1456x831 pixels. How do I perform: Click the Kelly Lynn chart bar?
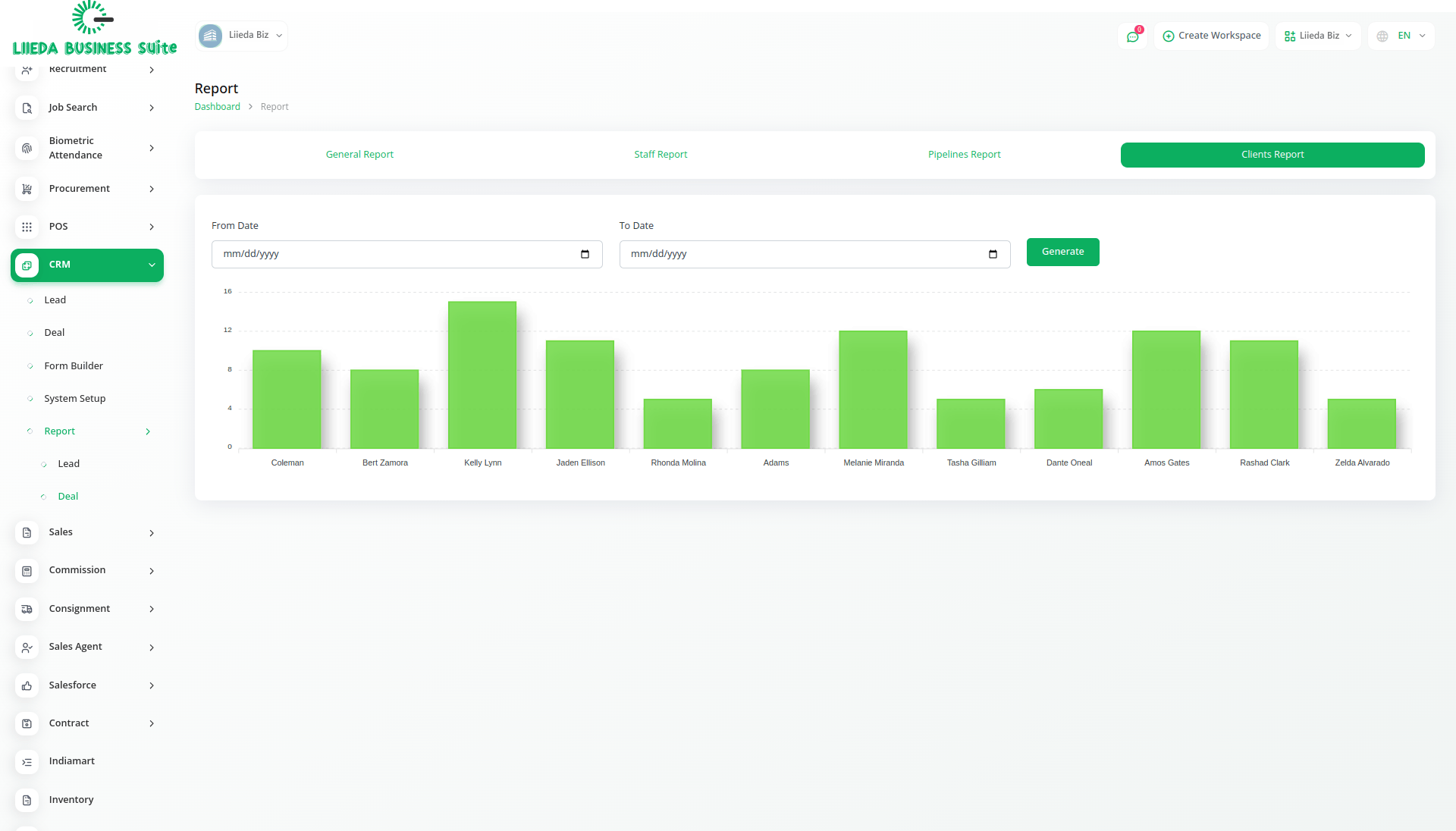(x=482, y=375)
